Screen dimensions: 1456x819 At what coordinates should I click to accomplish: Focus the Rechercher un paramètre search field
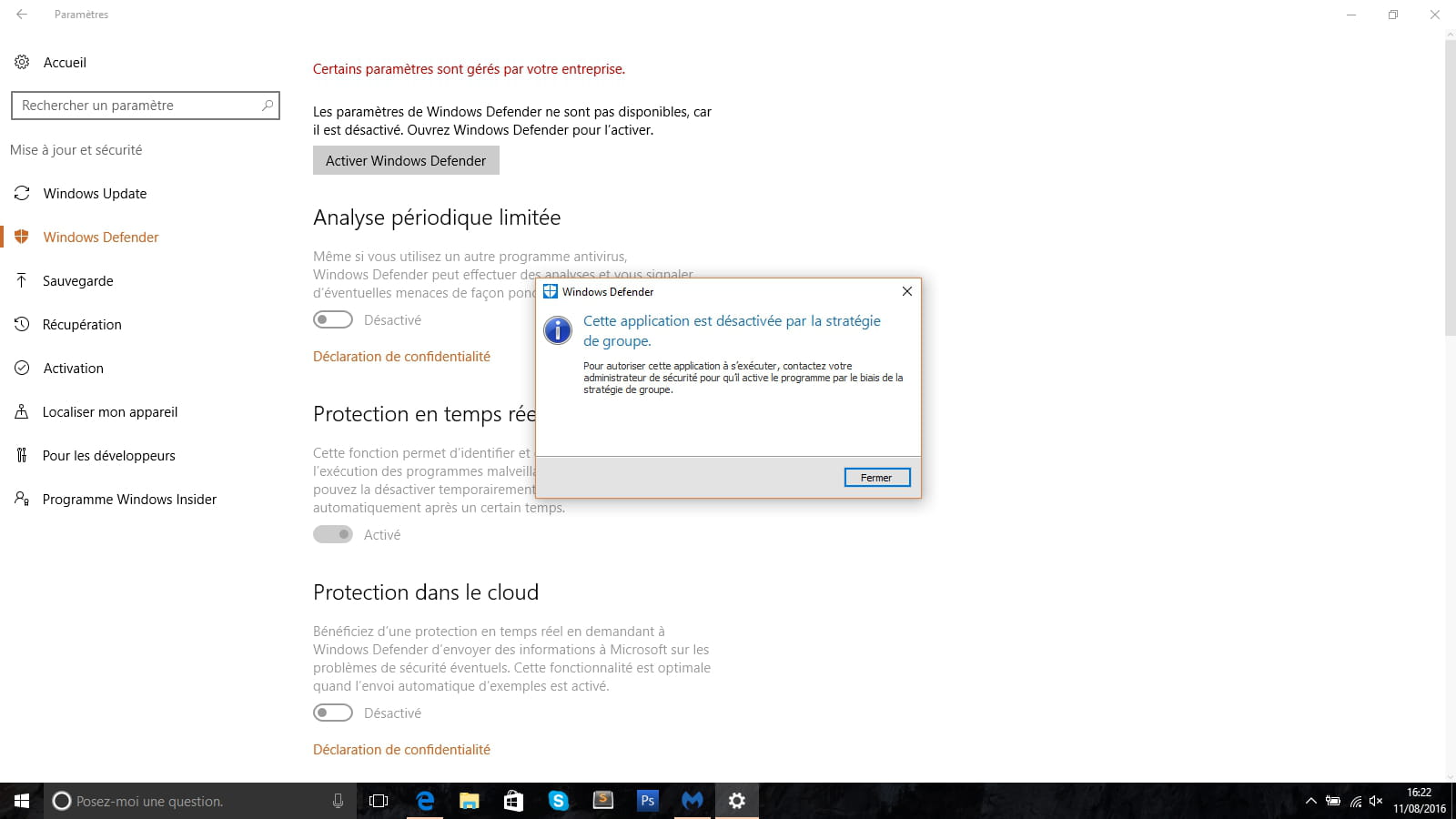pos(146,106)
